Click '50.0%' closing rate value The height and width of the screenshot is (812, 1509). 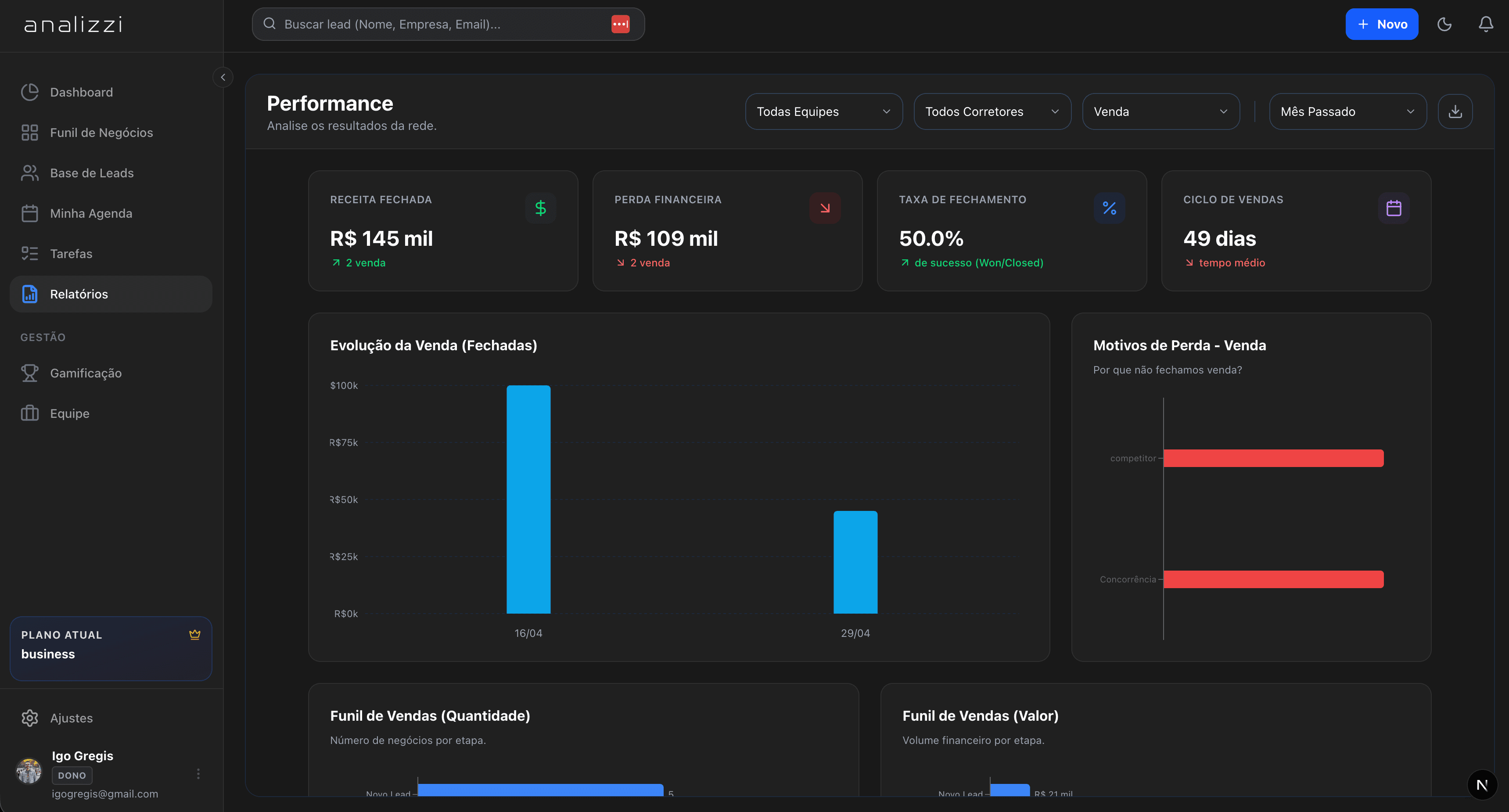coord(931,238)
